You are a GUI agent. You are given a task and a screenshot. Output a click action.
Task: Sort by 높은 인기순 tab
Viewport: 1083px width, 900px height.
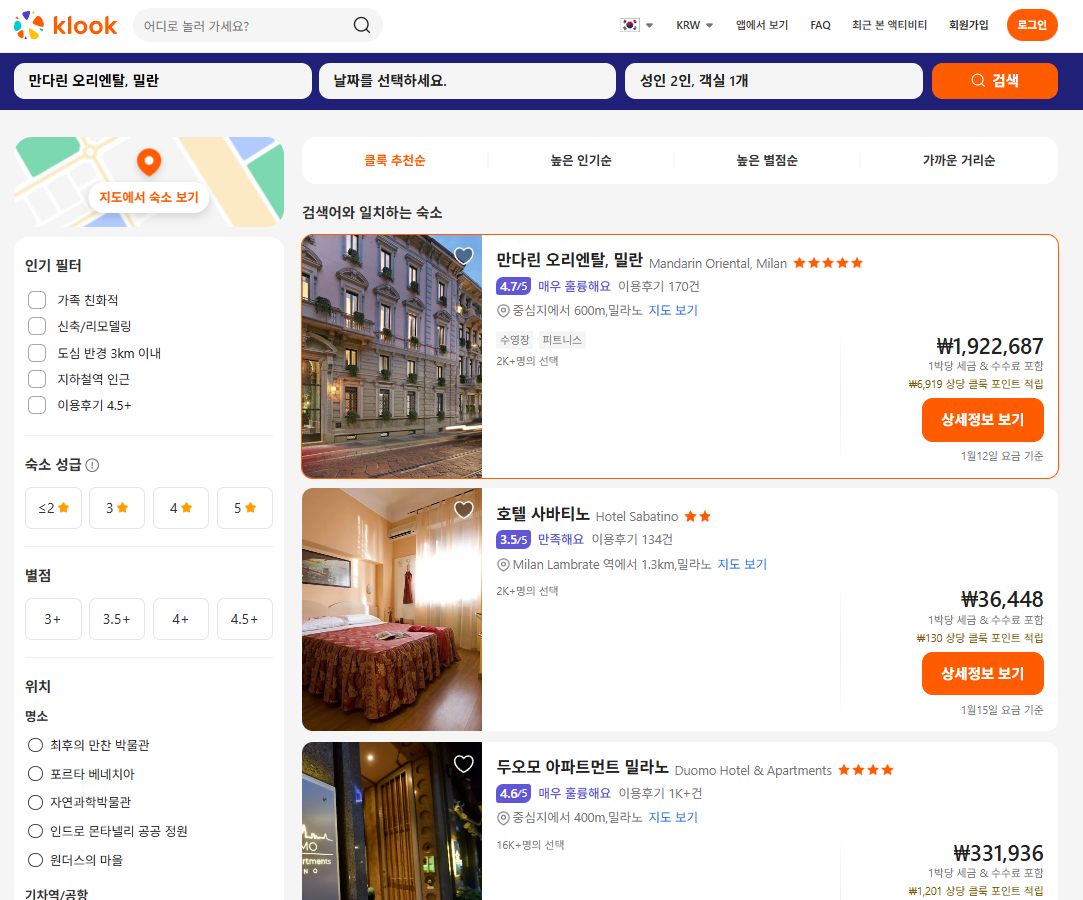tap(581, 160)
